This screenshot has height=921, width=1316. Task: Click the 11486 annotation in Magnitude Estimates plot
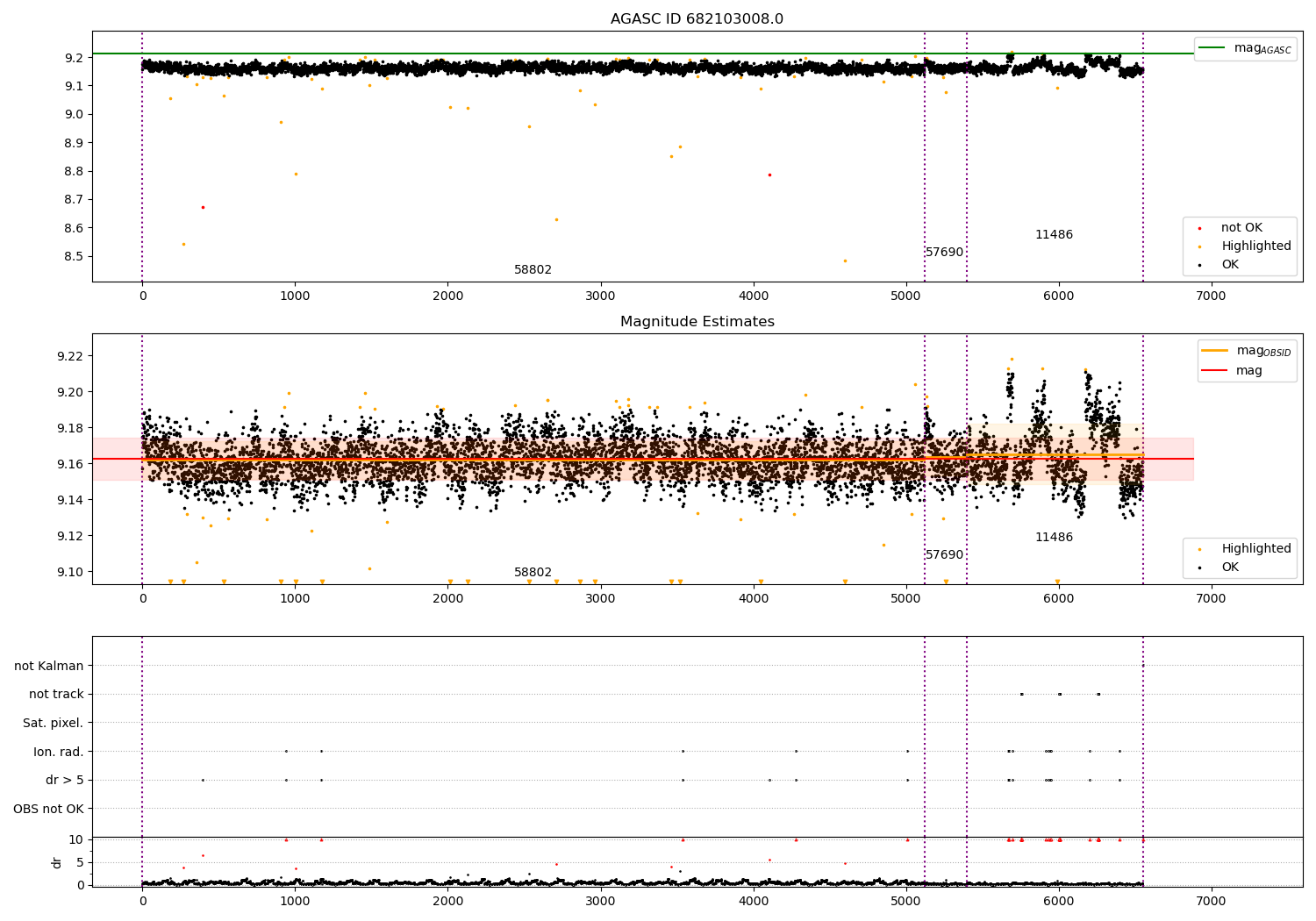[x=1054, y=538]
